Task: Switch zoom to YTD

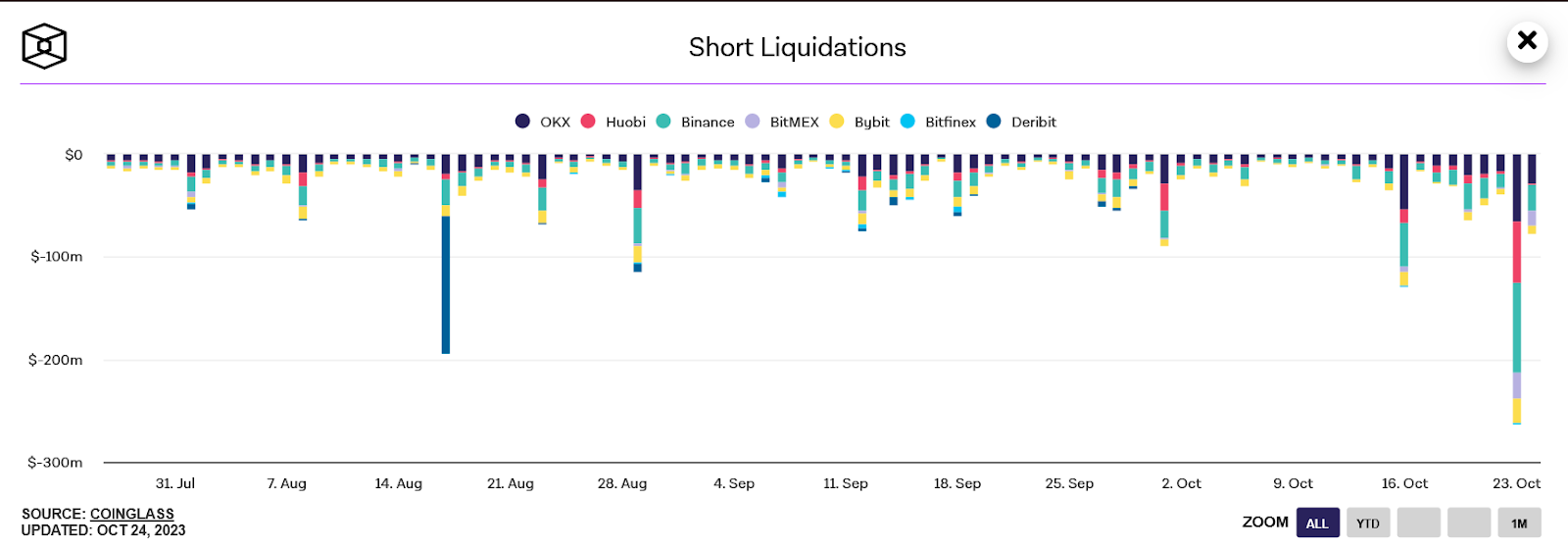Action: coord(1368,523)
